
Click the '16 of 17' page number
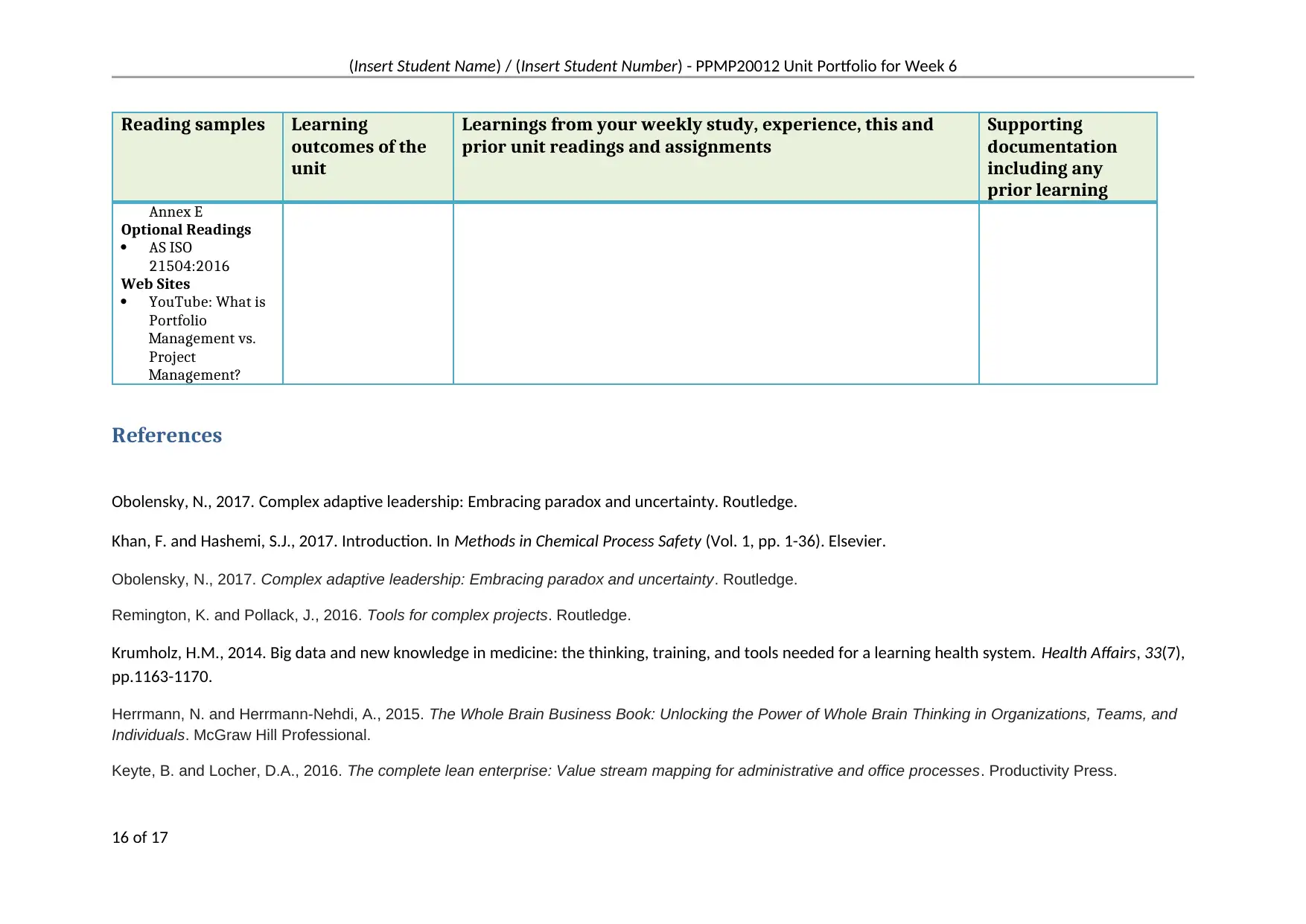[140, 838]
